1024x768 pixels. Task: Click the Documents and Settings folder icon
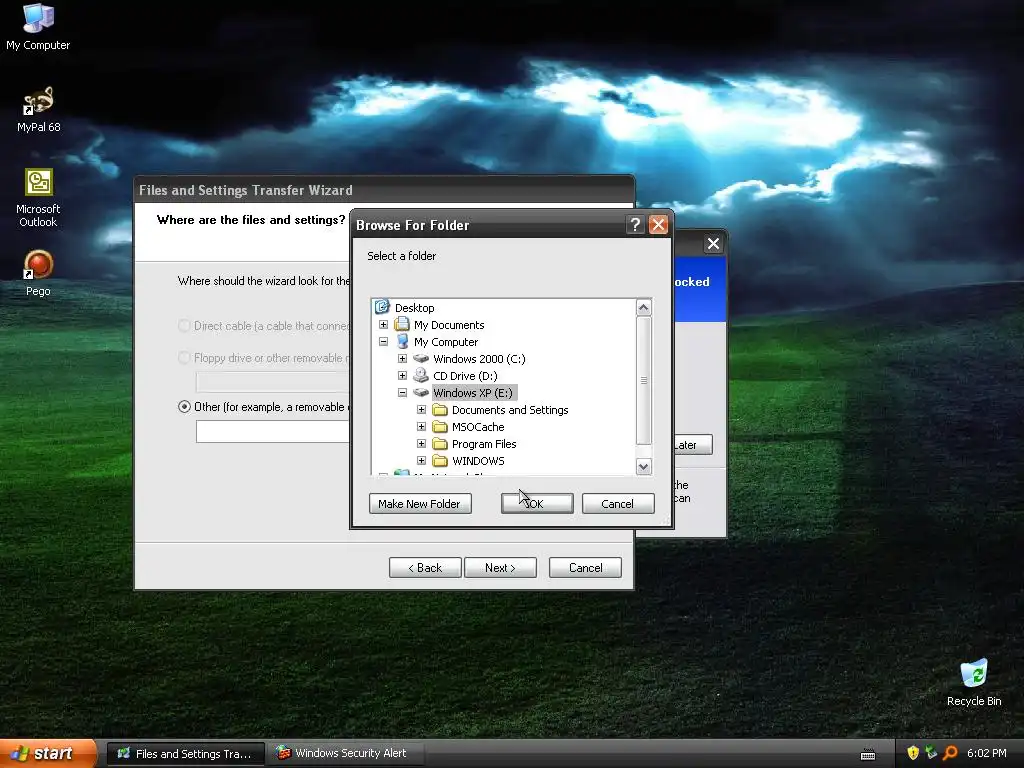tap(440, 409)
